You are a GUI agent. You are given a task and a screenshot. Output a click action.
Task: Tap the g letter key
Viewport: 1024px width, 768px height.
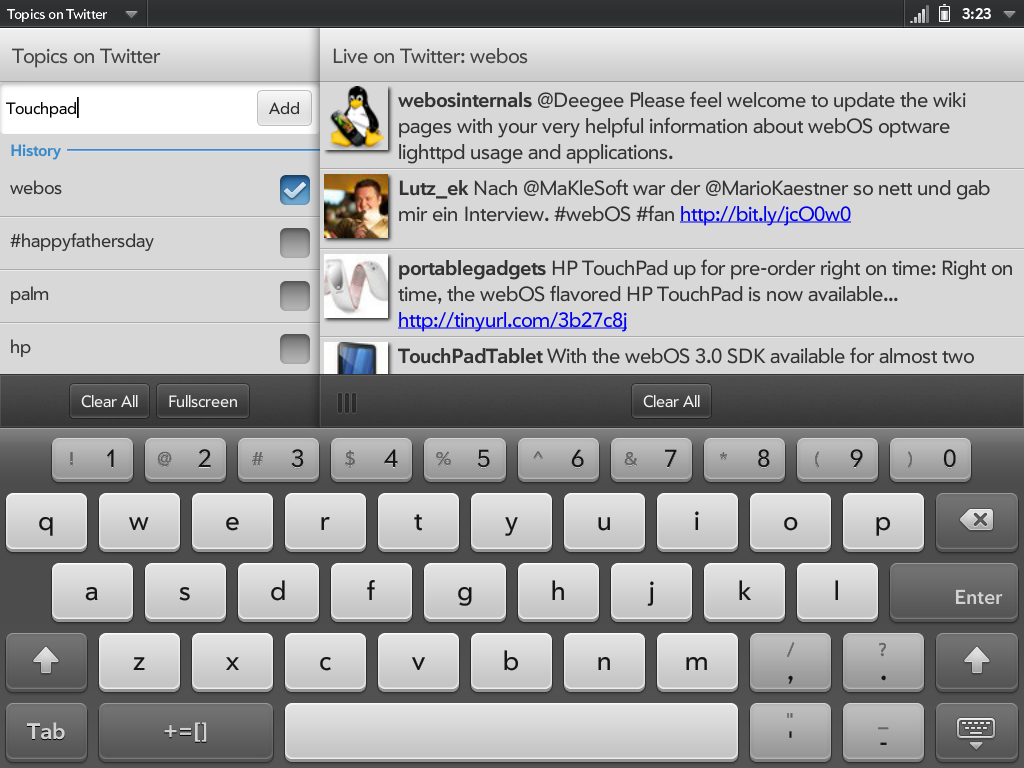coord(464,592)
